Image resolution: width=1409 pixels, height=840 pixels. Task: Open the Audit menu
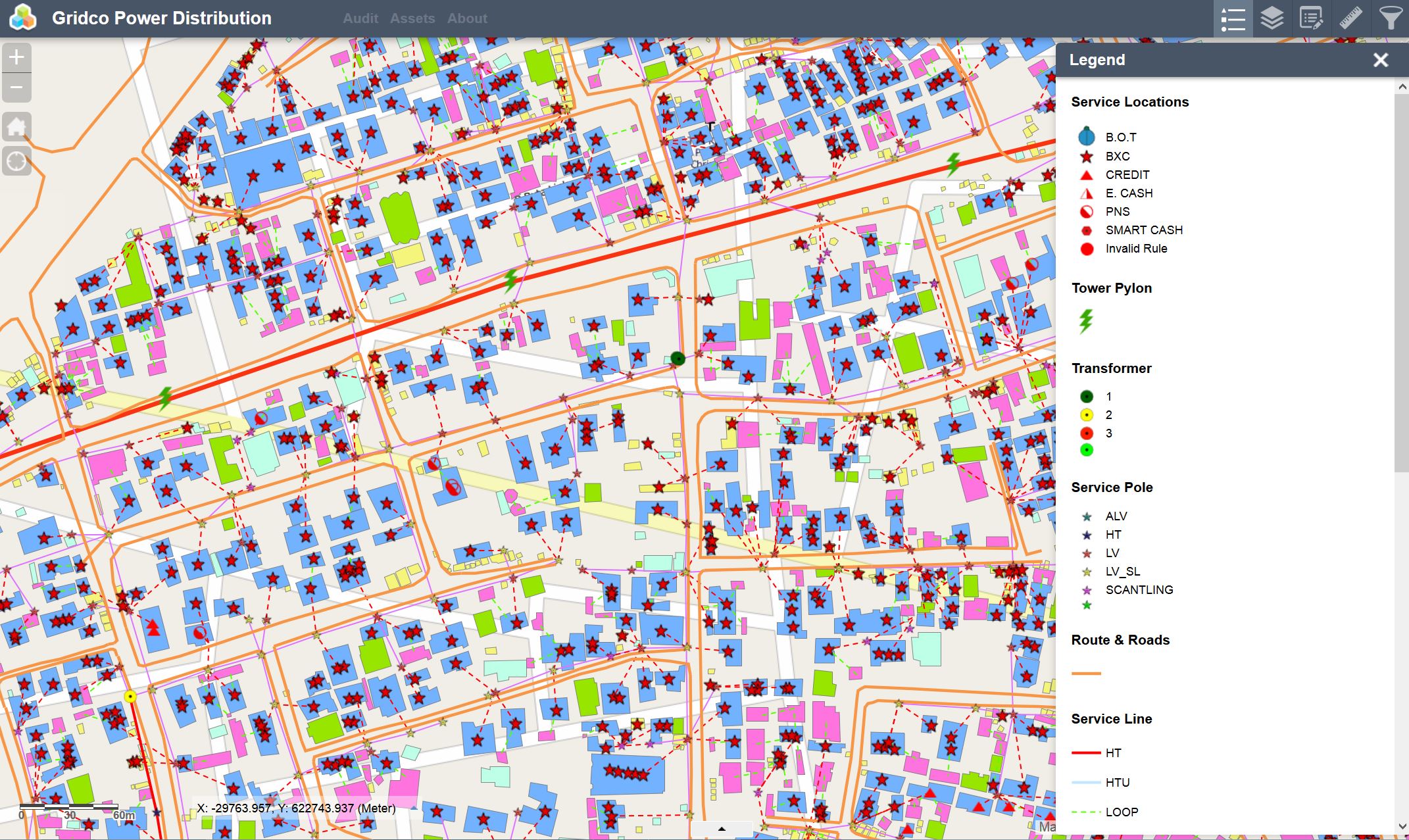(x=360, y=18)
